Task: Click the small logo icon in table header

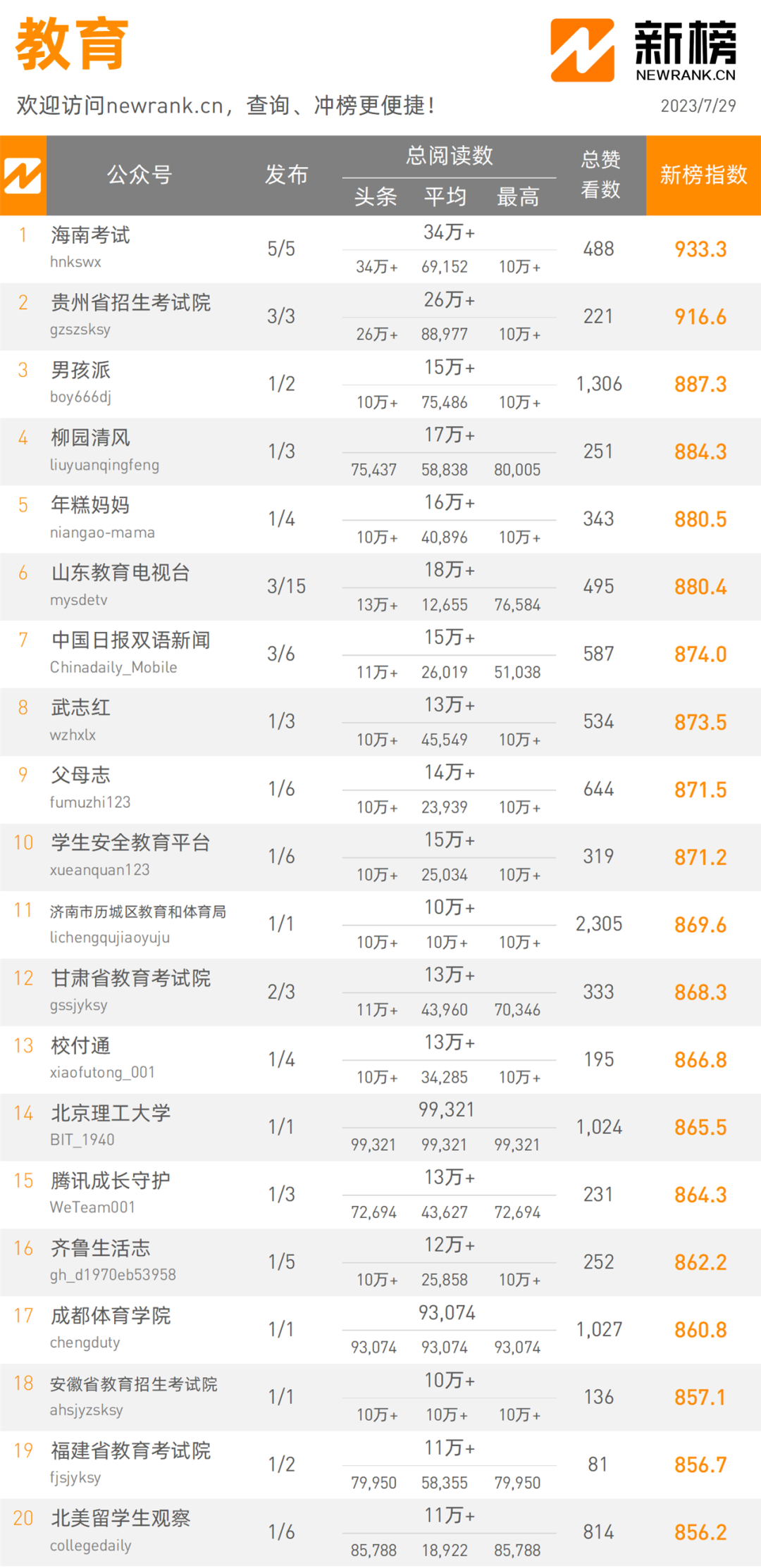Action: (23, 175)
